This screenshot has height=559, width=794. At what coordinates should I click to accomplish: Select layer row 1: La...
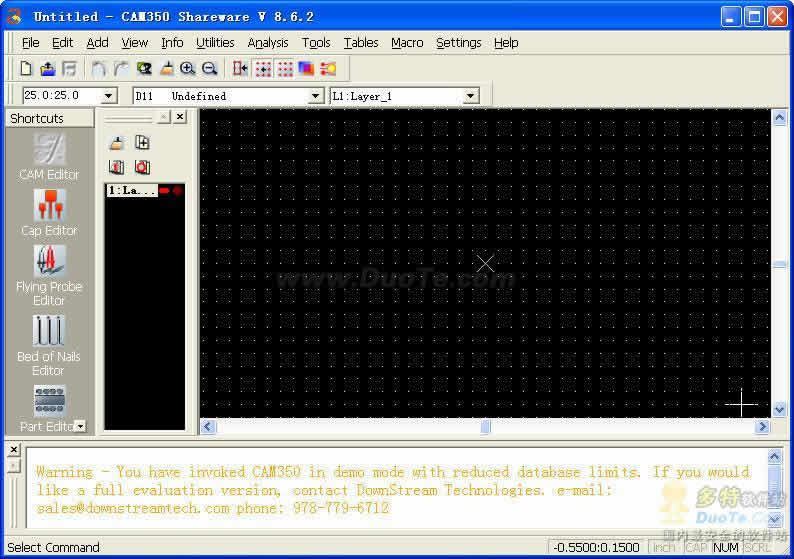[x=132, y=190]
